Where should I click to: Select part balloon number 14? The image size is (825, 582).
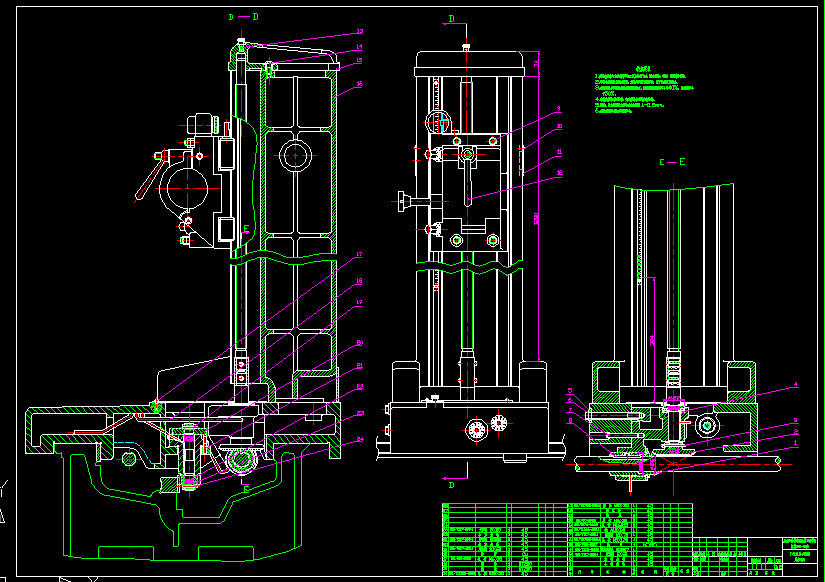(x=360, y=47)
